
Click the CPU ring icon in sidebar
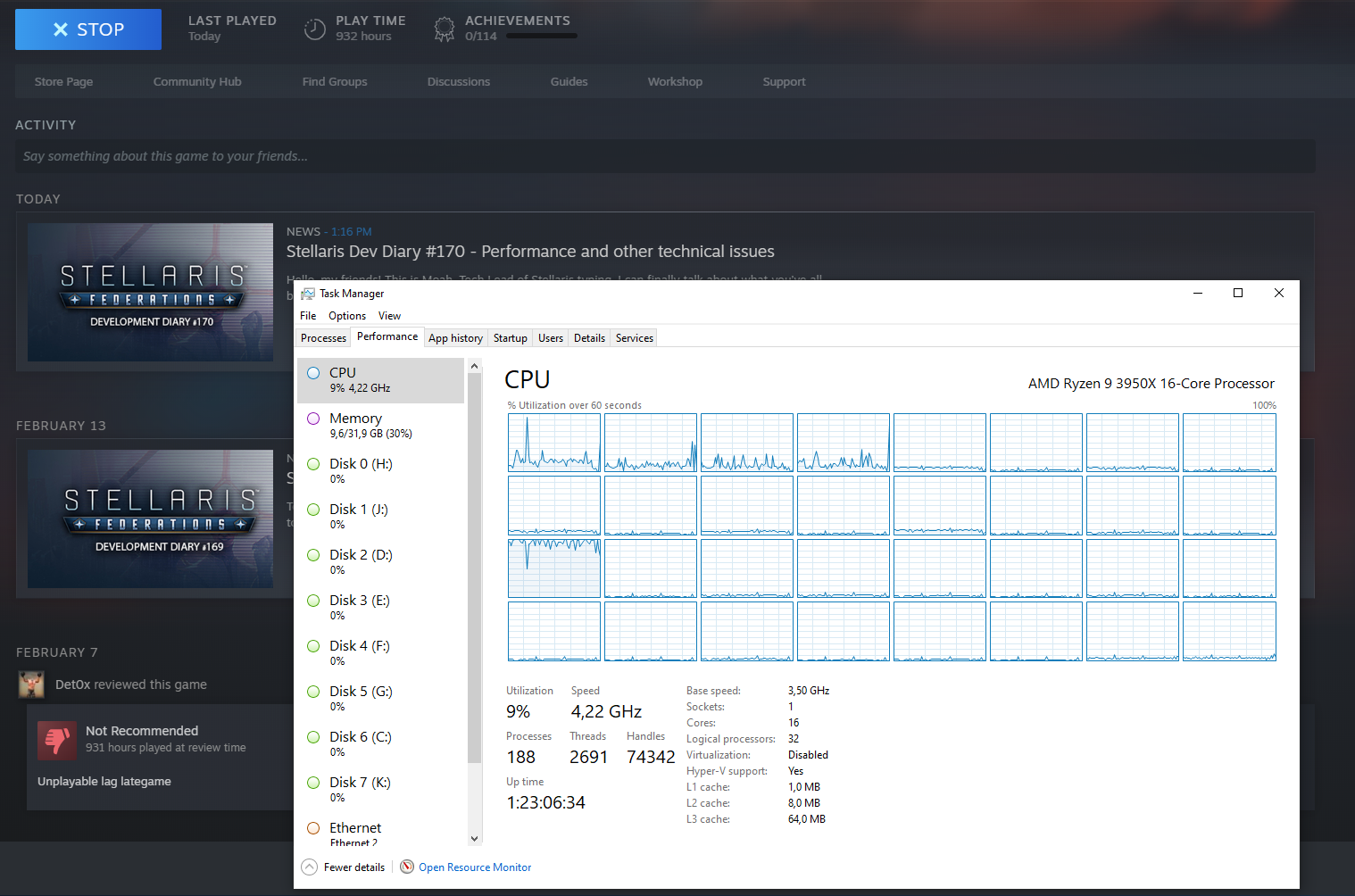point(313,373)
